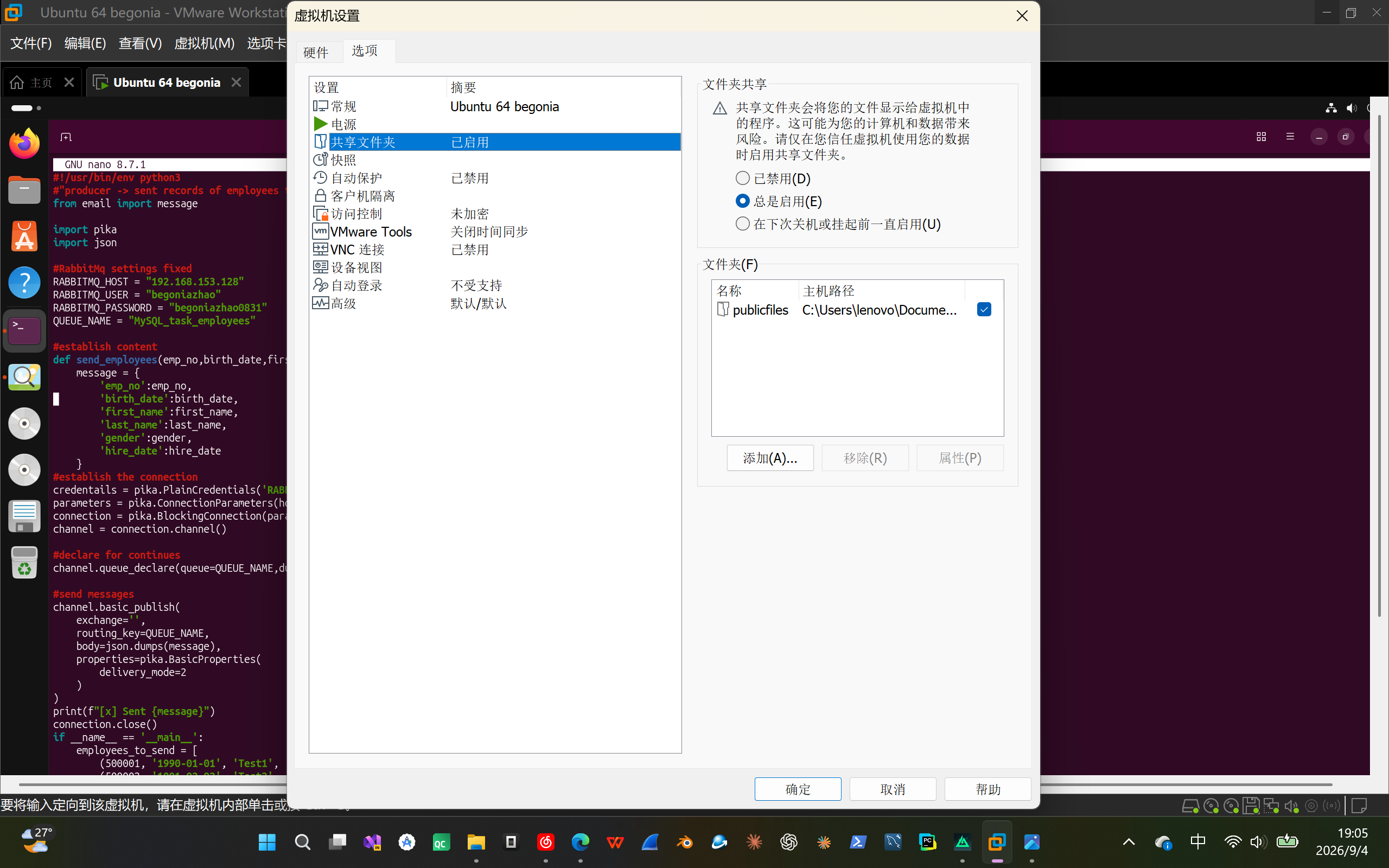Confirm settings with 确定 button

[798, 789]
